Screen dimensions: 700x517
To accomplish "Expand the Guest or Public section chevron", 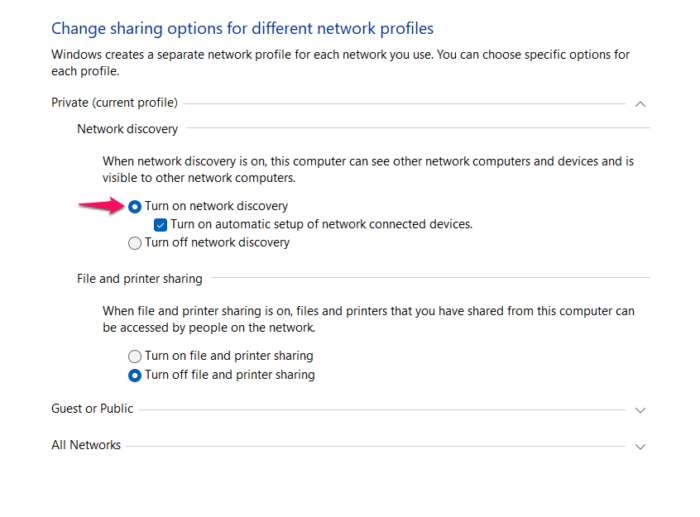I will (641, 409).
